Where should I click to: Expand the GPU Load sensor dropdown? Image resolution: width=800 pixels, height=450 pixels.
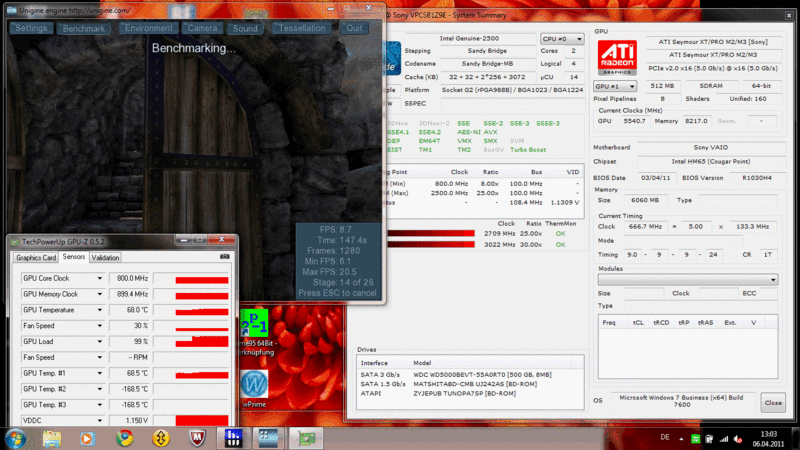click(x=99, y=341)
